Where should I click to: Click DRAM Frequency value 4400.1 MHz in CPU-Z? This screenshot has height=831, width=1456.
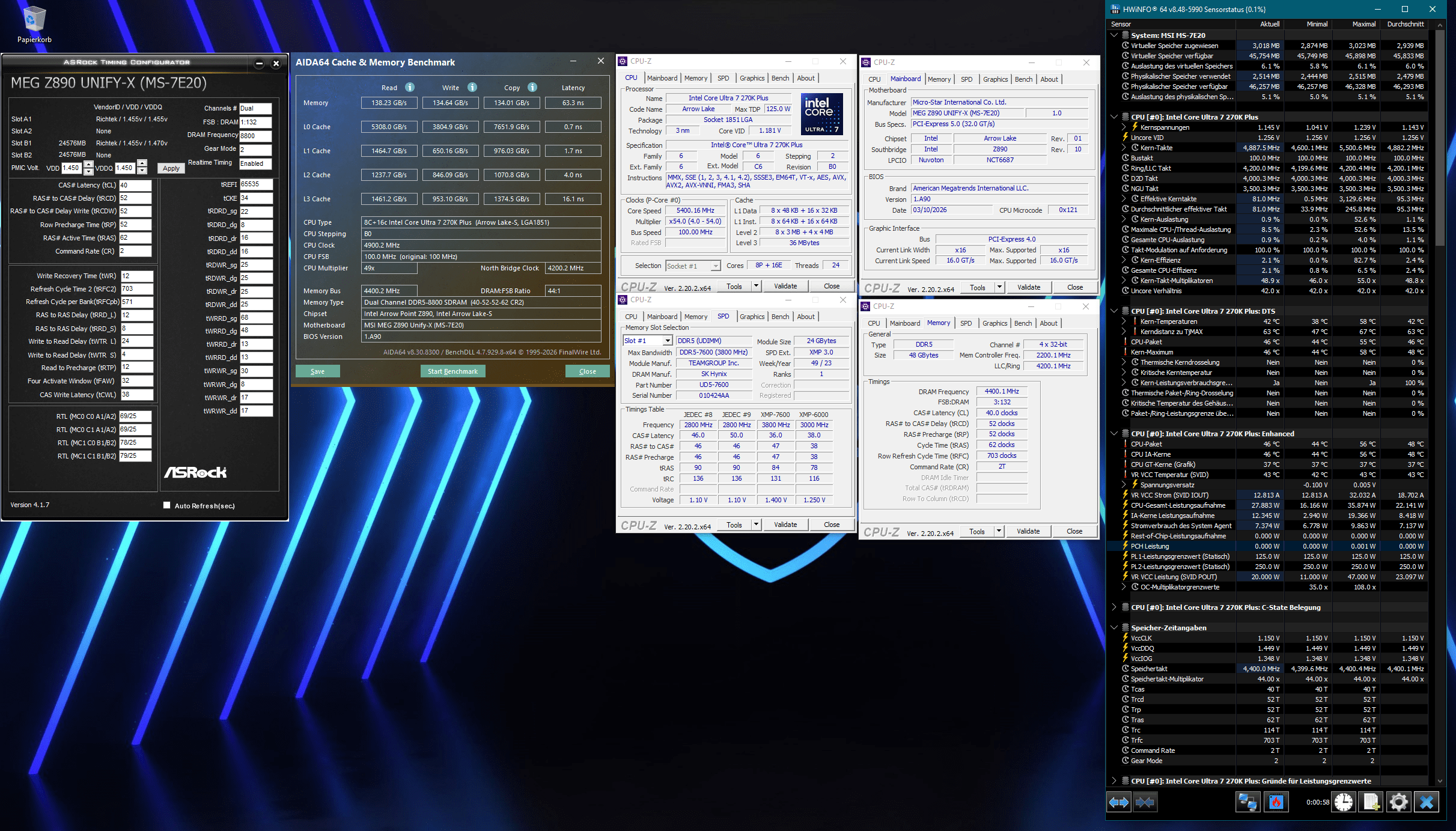[x=1002, y=391]
